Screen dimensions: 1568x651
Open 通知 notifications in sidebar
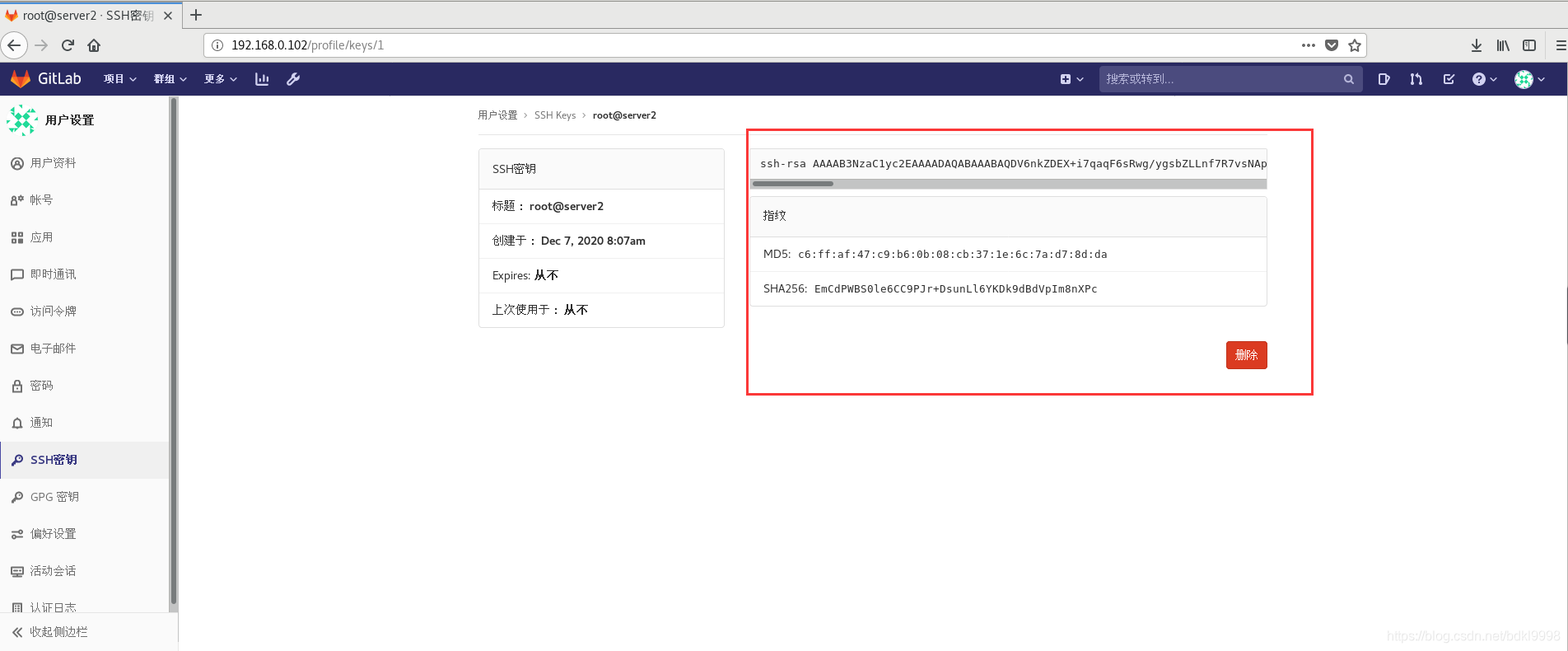tap(84, 423)
